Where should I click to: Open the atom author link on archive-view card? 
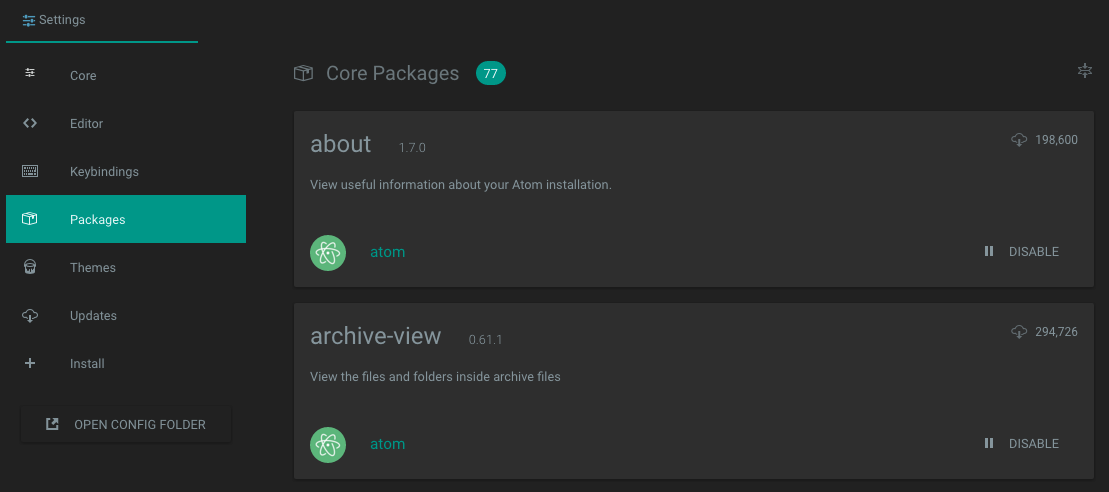pyautogui.click(x=388, y=444)
